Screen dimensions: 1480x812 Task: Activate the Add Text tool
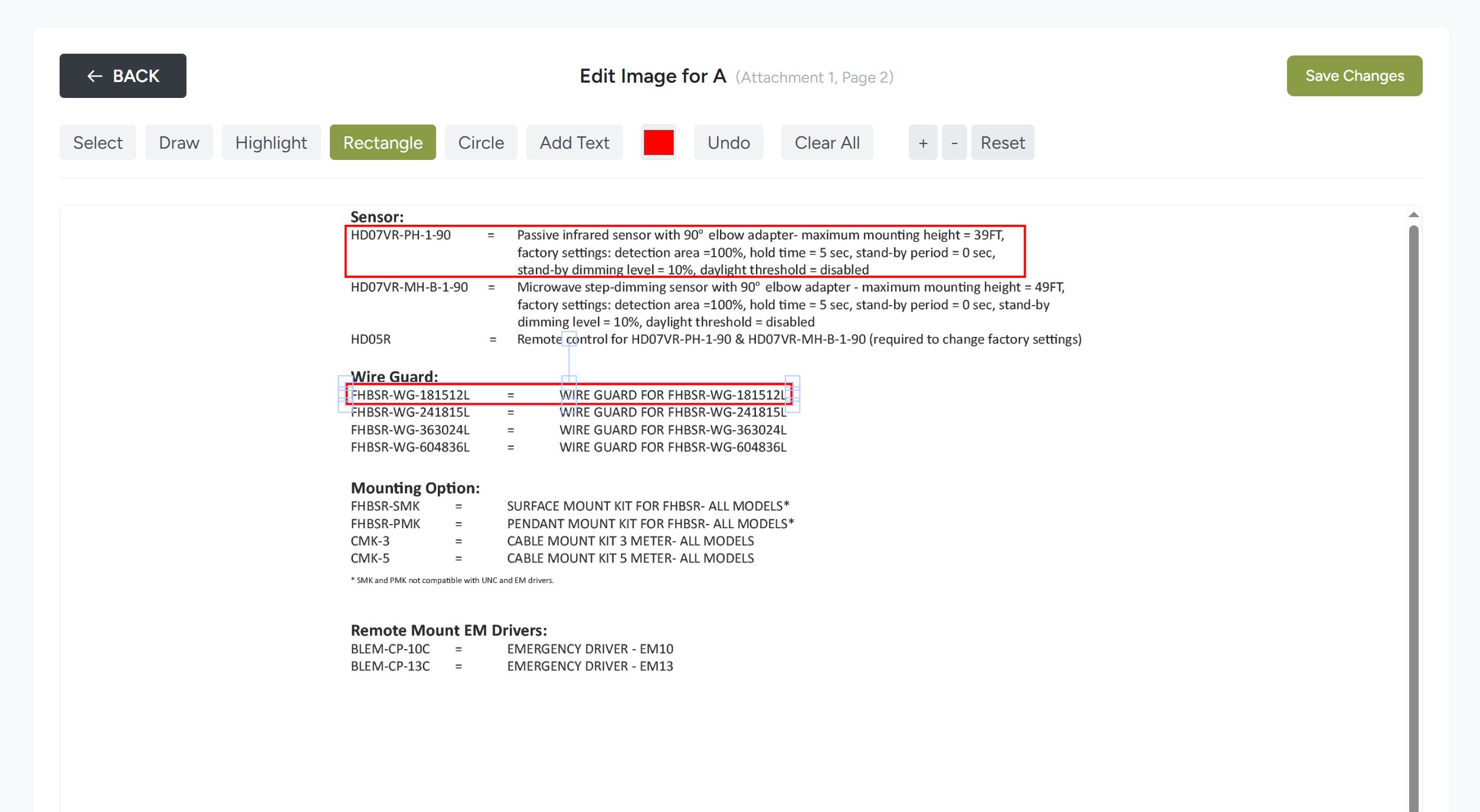click(574, 142)
